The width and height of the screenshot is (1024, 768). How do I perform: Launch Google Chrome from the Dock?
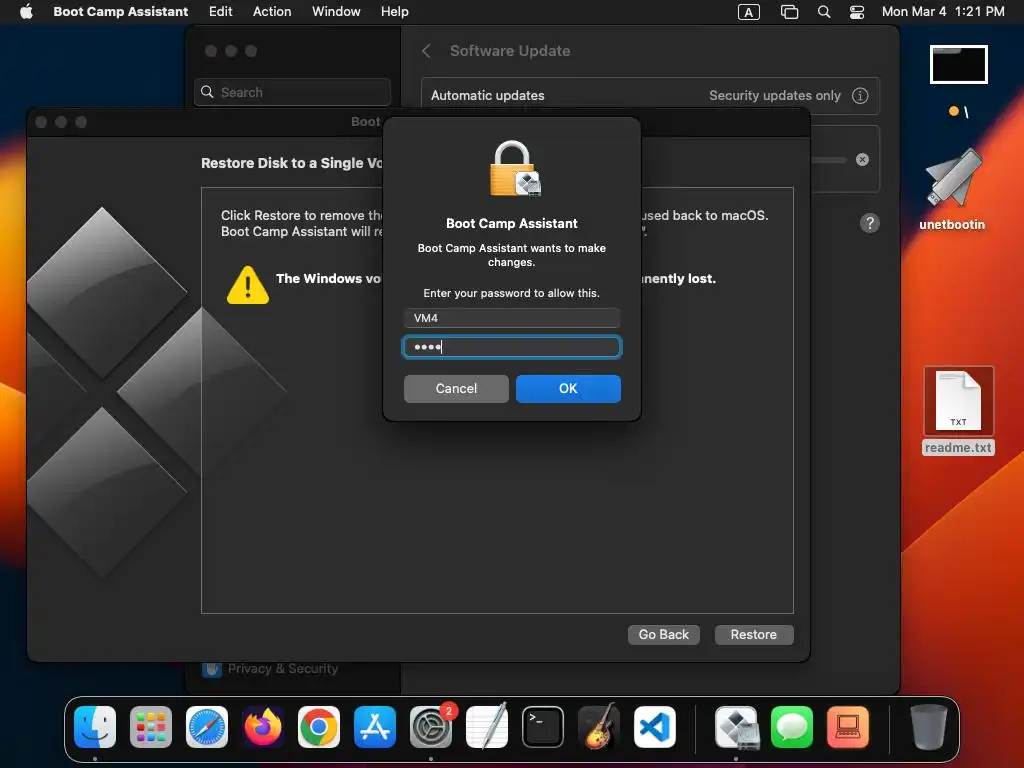319,727
